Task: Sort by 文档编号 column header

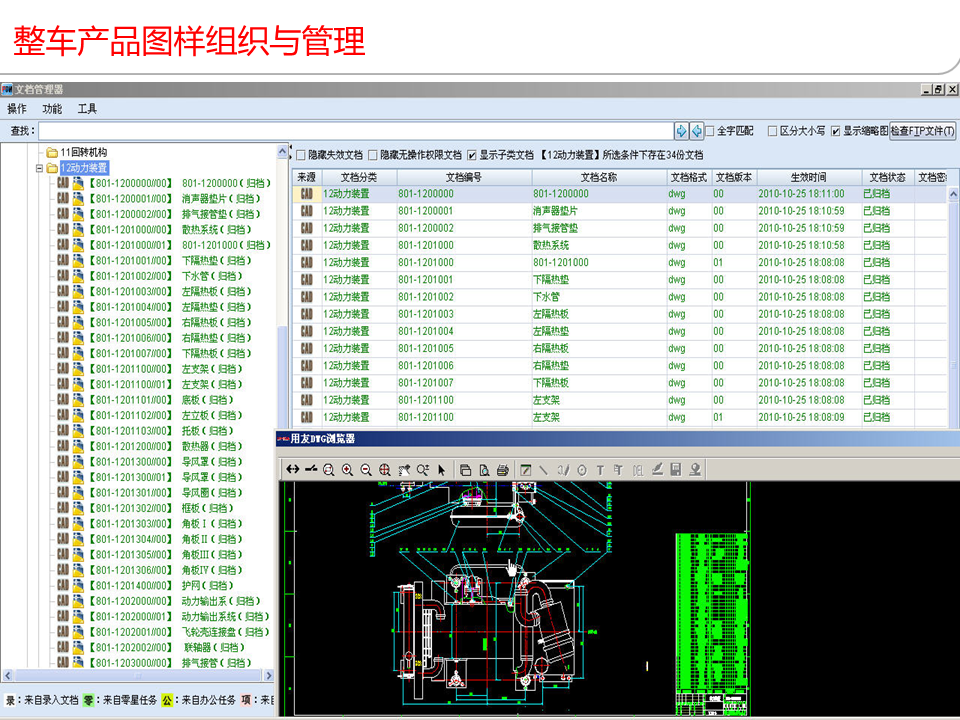Action: click(x=464, y=177)
